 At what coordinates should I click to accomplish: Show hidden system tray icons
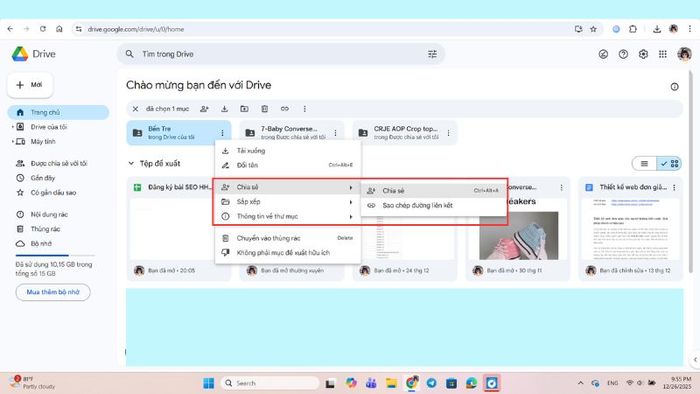[x=580, y=383]
